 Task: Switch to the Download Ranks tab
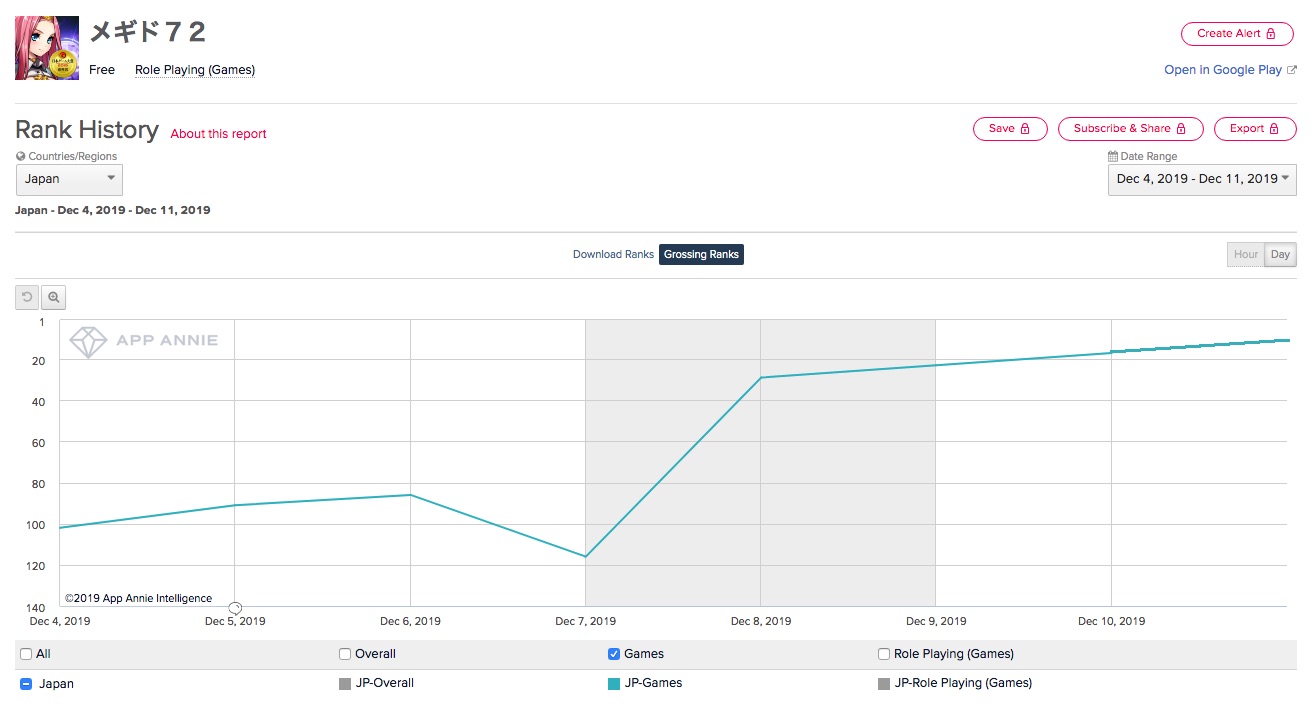pos(613,254)
